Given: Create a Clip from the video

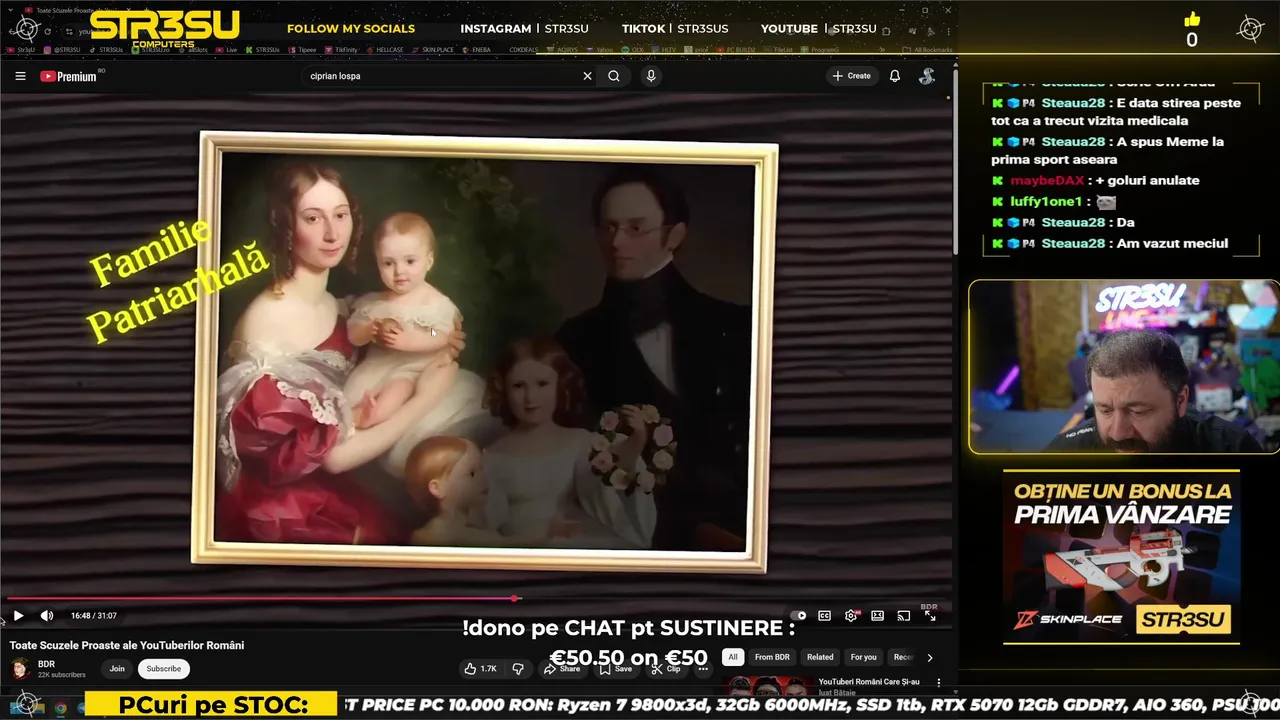Looking at the screenshot, I should 667,669.
